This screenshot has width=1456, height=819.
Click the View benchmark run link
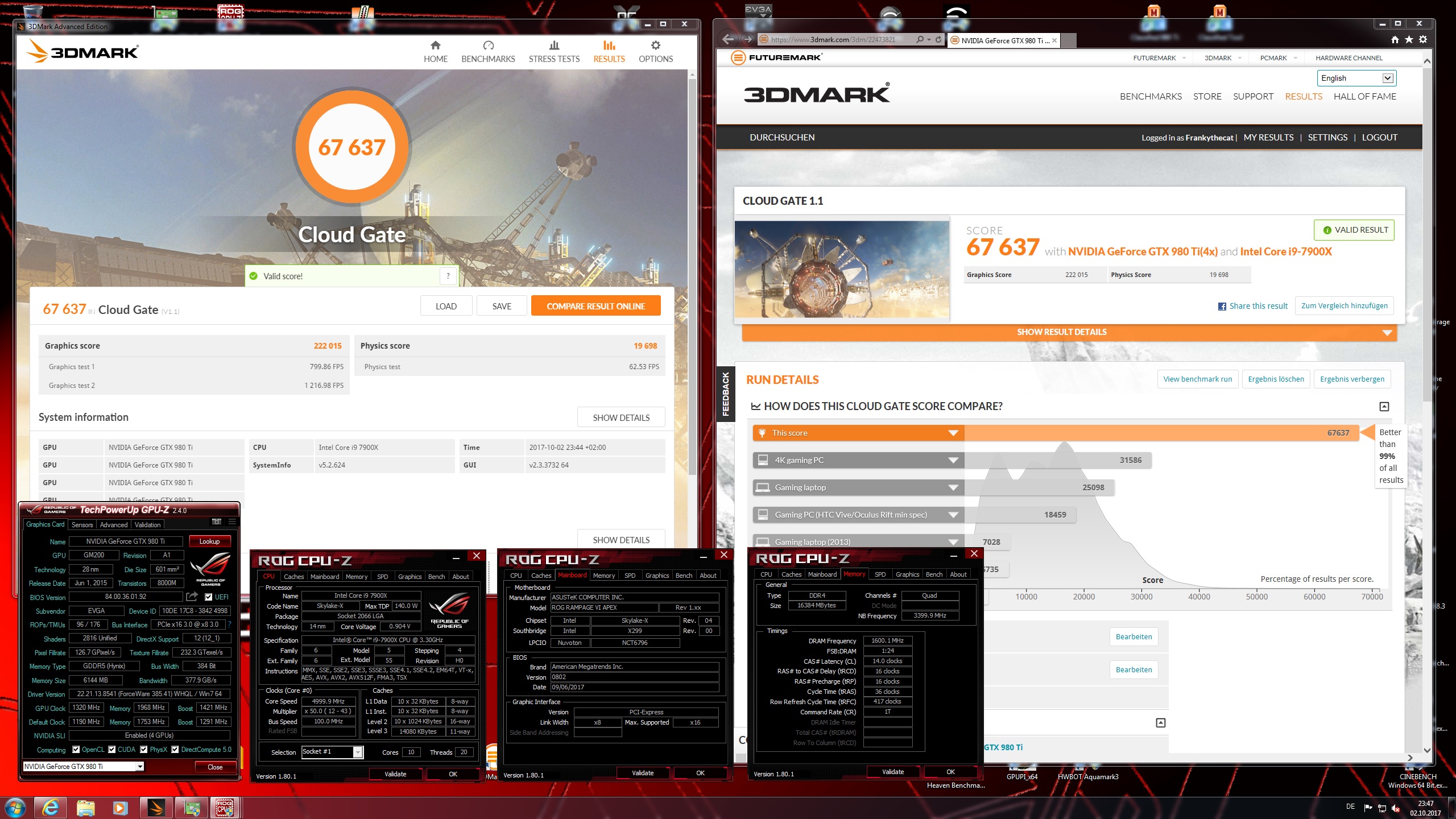coord(1198,379)
